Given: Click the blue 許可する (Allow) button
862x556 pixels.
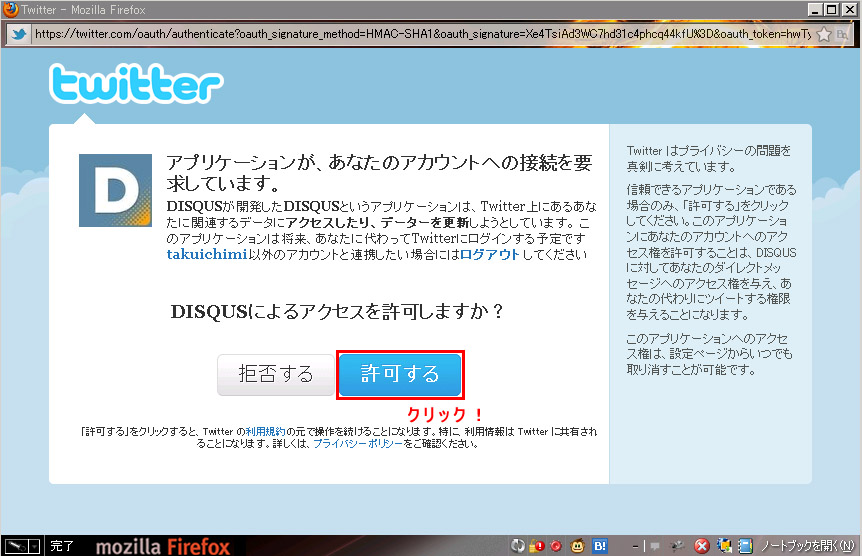Looking at the screenshot, I should click(400, 375).
